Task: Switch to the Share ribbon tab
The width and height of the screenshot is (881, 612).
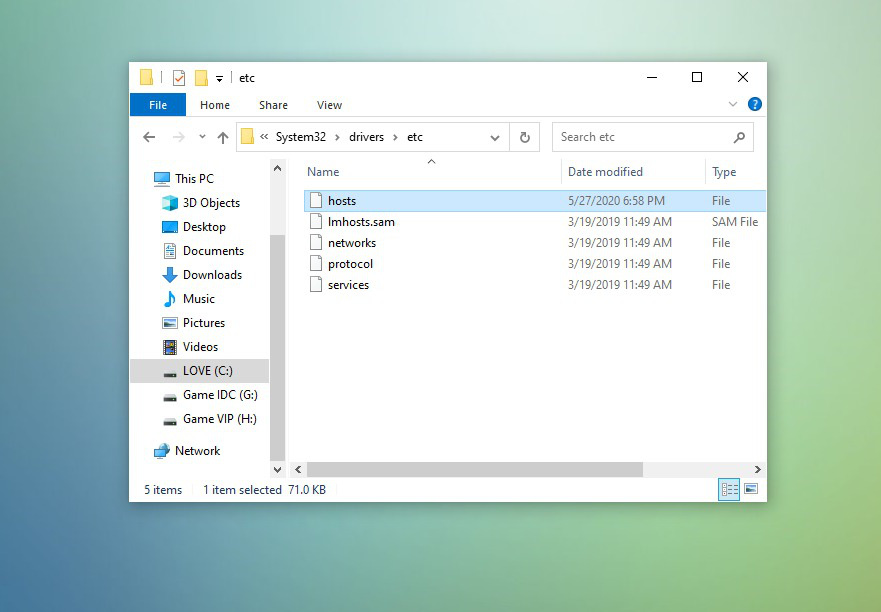Action: tap(273, 105)
